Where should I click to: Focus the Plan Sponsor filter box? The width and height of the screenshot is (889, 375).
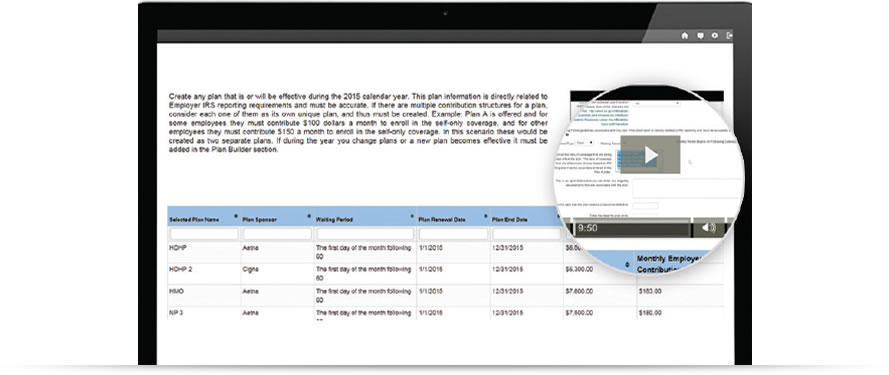click(277, 234)
